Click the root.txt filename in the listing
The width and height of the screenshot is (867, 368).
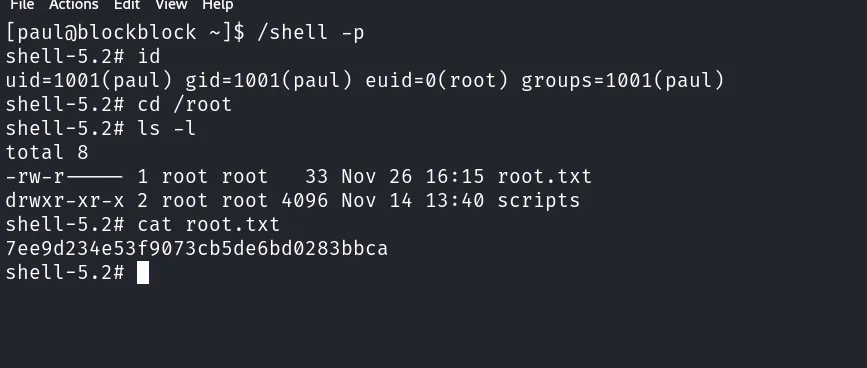[545, 177]
